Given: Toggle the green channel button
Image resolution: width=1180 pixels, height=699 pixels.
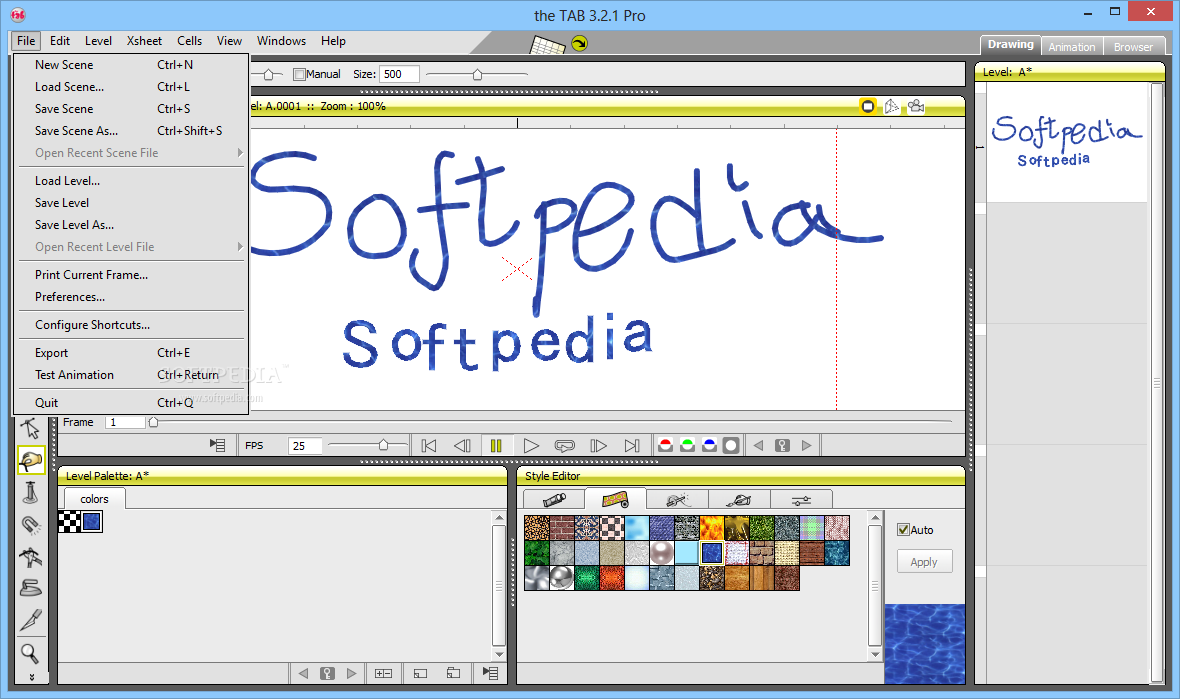Looking at the screenshot, I should click(687, 445).
